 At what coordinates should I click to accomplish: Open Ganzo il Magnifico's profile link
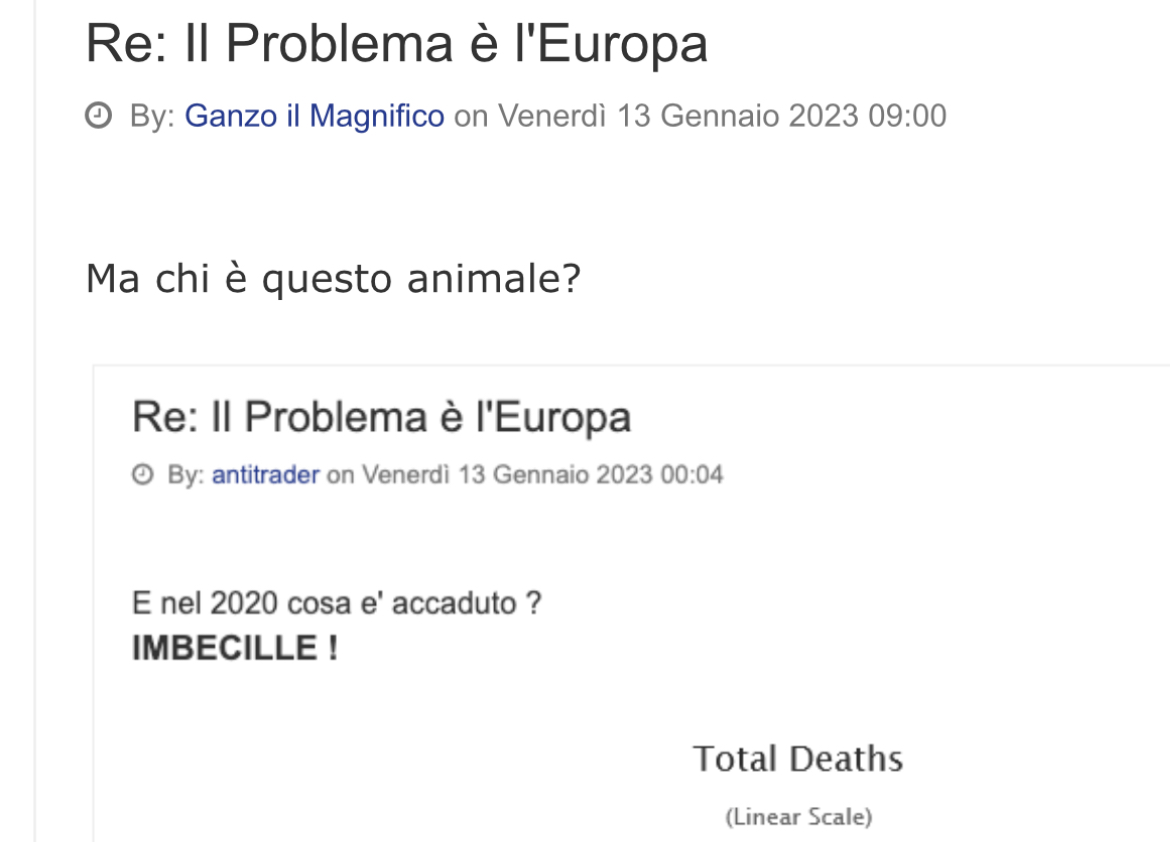tap(314, 116)
